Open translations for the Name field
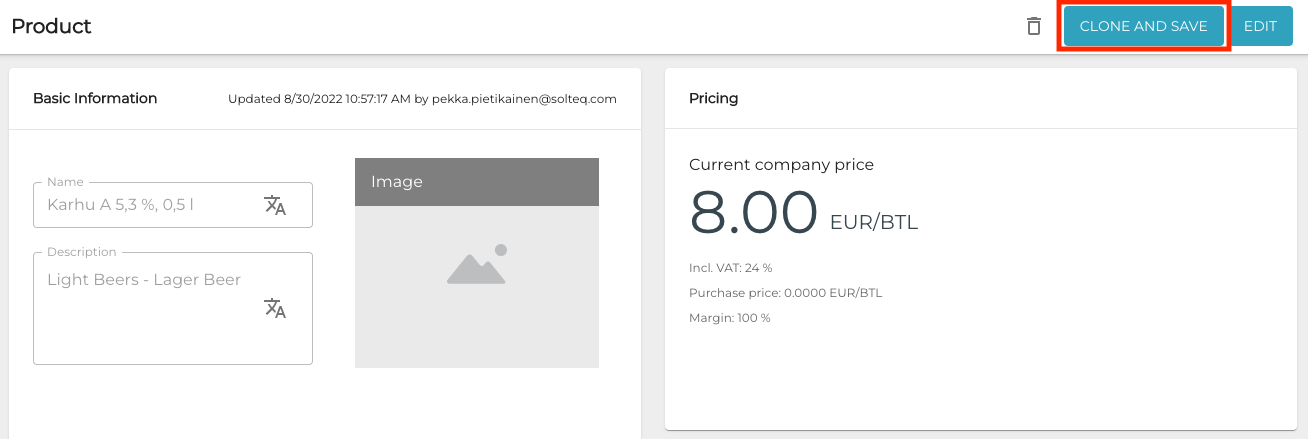The image size is (1308, 439). (x=275, y=205)
